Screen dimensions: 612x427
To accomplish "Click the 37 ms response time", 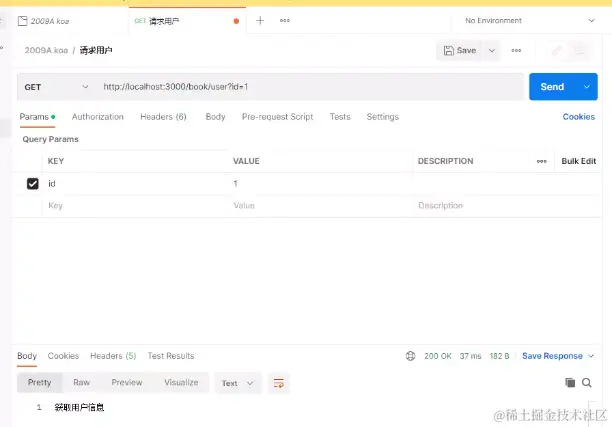I will tap(470, 356).
